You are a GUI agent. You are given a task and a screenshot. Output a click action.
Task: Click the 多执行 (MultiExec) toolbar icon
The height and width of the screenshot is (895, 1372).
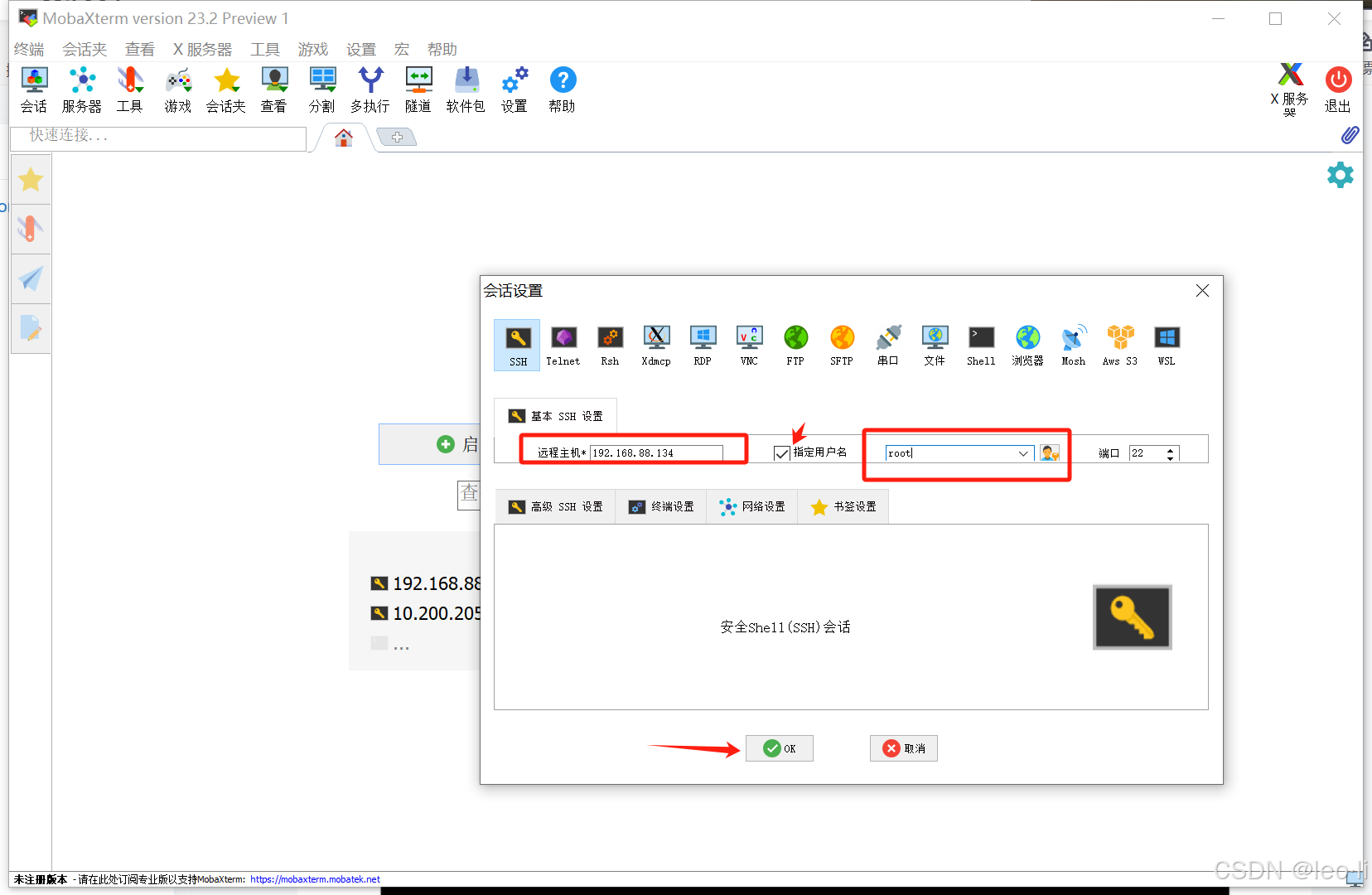370,89
